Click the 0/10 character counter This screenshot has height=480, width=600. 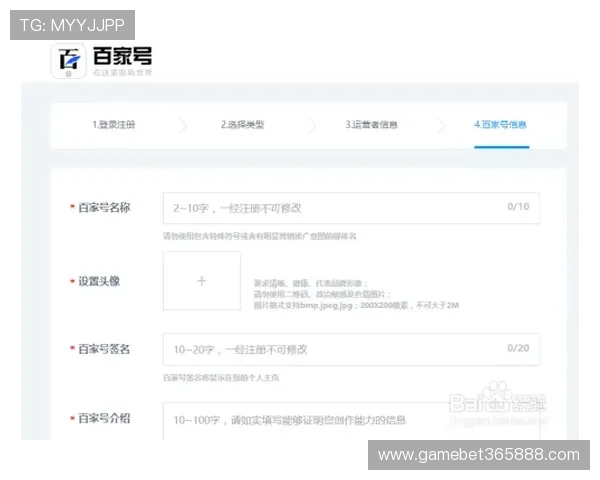coord(518,207)
